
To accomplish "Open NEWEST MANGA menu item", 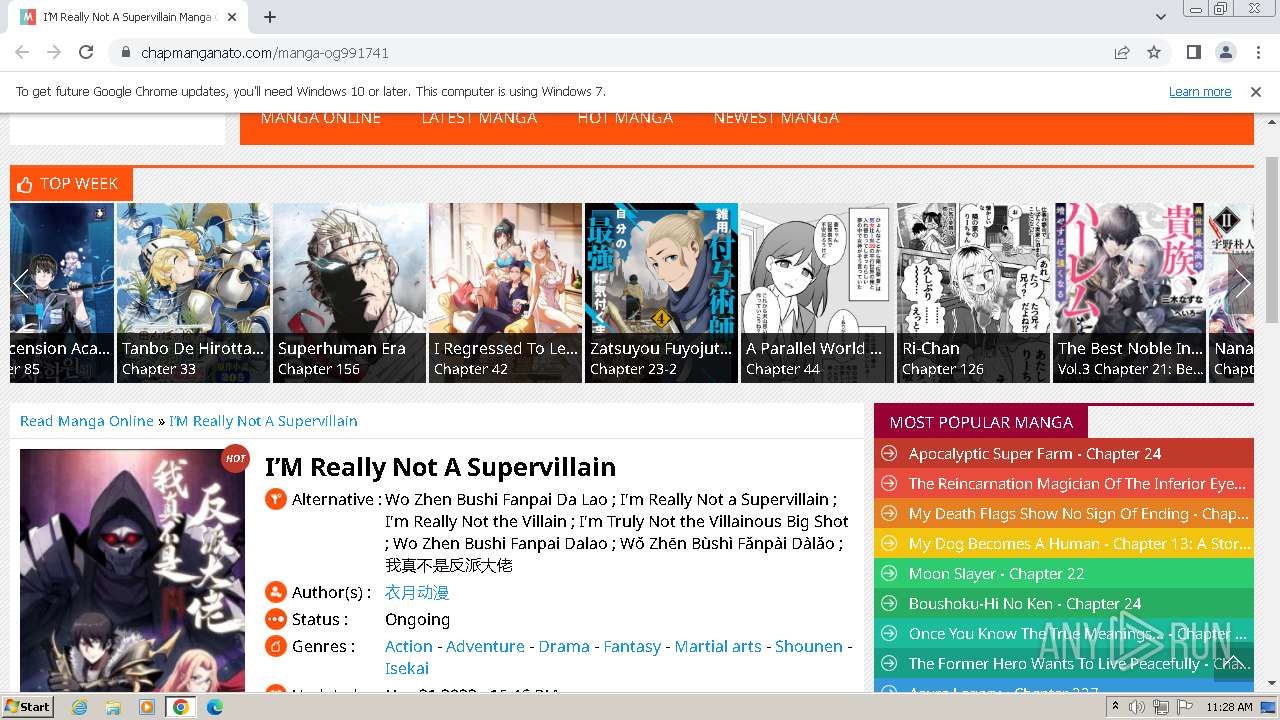I will pyautogui.click(x=776, y=118).
